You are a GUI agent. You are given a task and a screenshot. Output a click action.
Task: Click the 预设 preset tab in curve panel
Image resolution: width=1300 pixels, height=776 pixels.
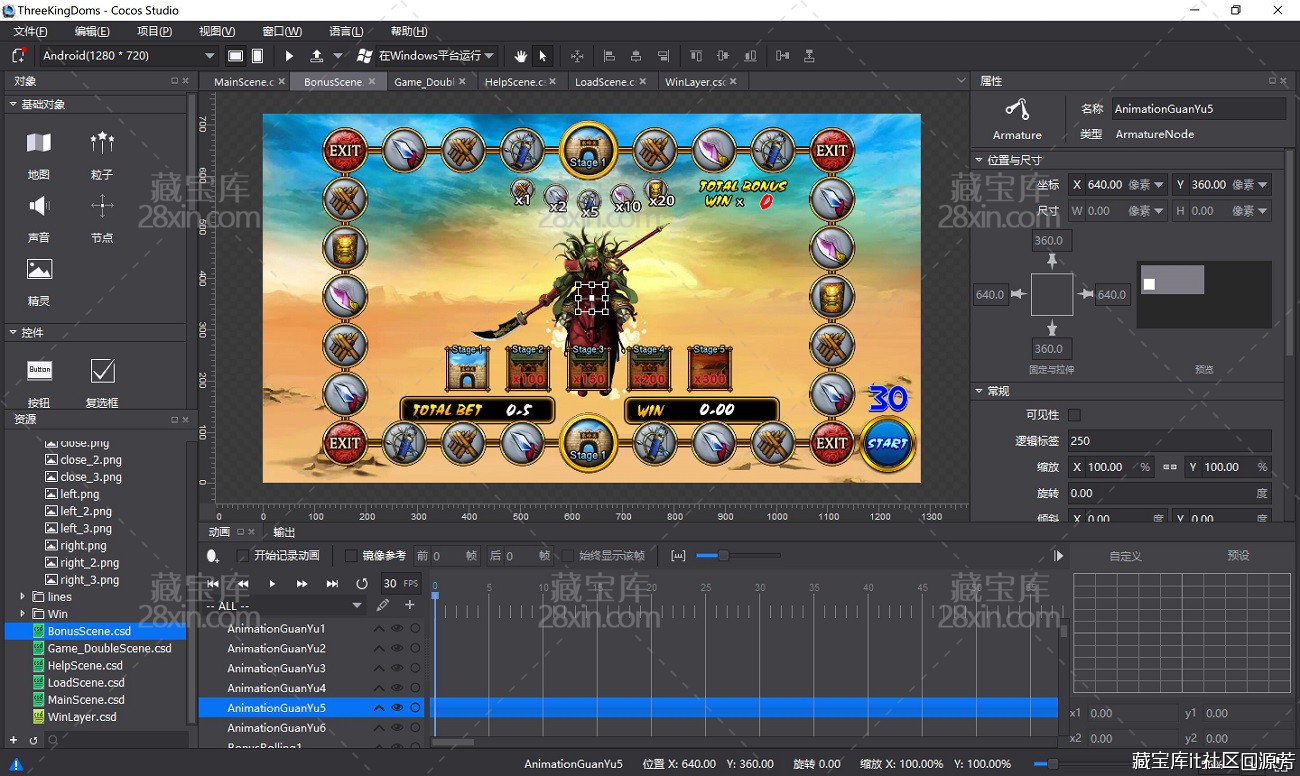coord(1238,556)
